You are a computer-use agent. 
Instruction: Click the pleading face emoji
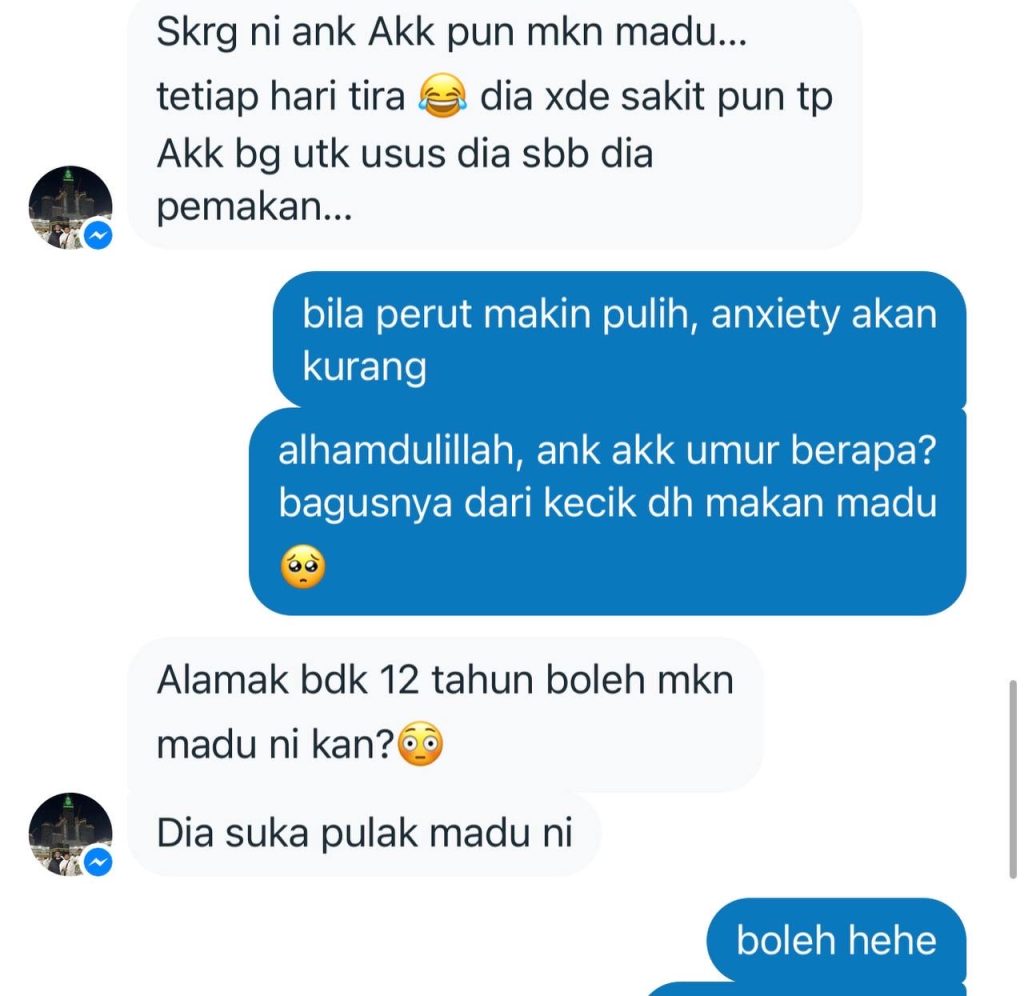tap(303, 567)
